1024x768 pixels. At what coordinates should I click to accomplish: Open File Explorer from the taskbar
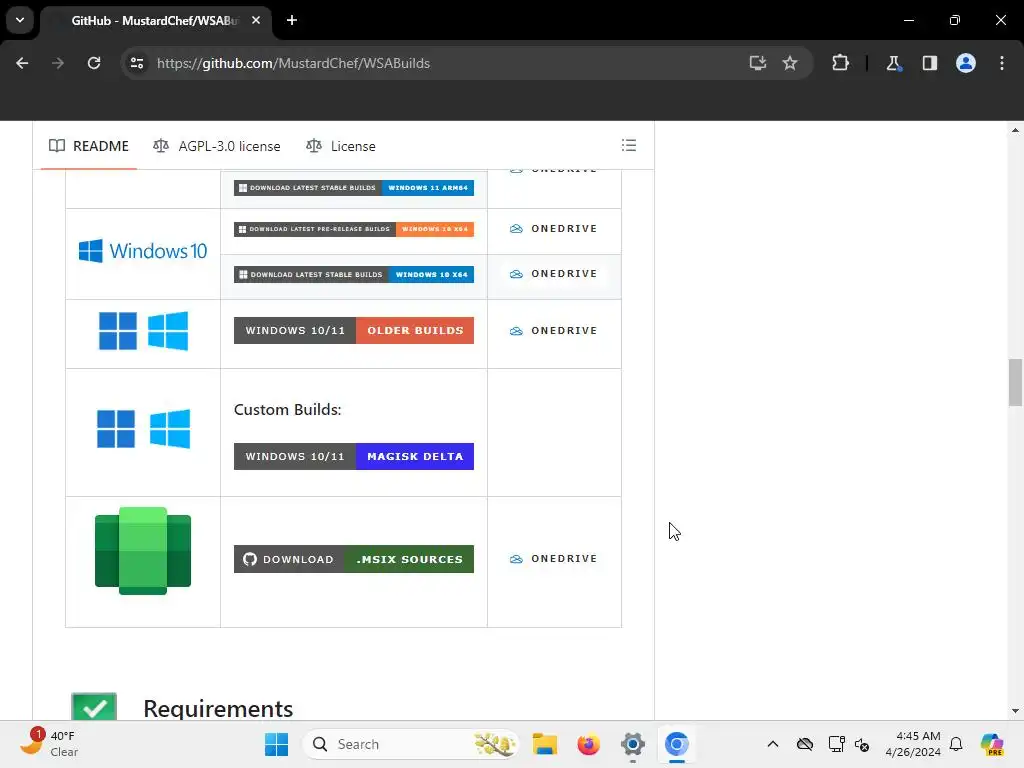pyautogui.click(x=545, y=744)
